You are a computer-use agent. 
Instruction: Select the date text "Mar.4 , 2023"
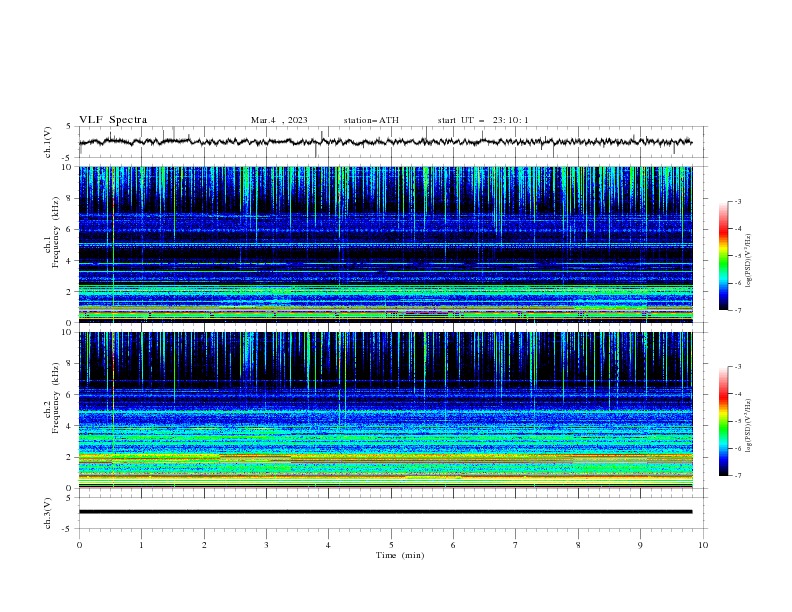[279, 120]
